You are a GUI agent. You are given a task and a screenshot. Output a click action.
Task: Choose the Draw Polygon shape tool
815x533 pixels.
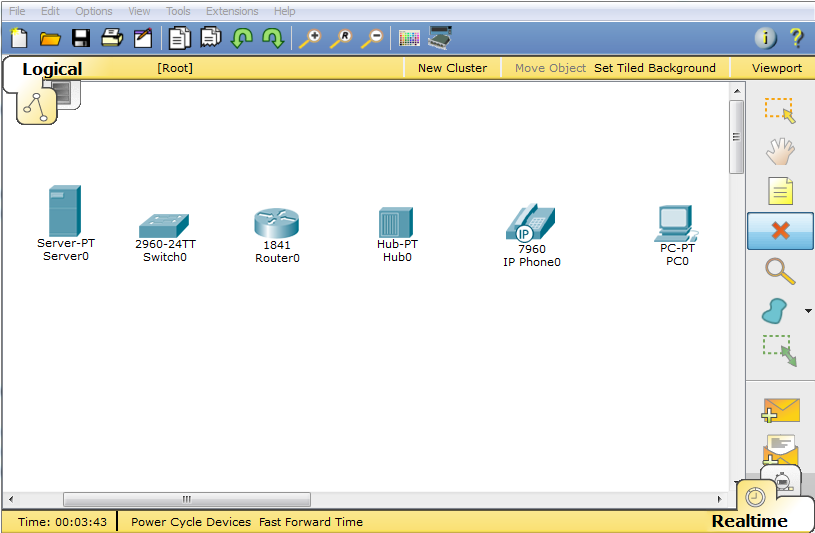pyautogui.click(x=774, y=311)
